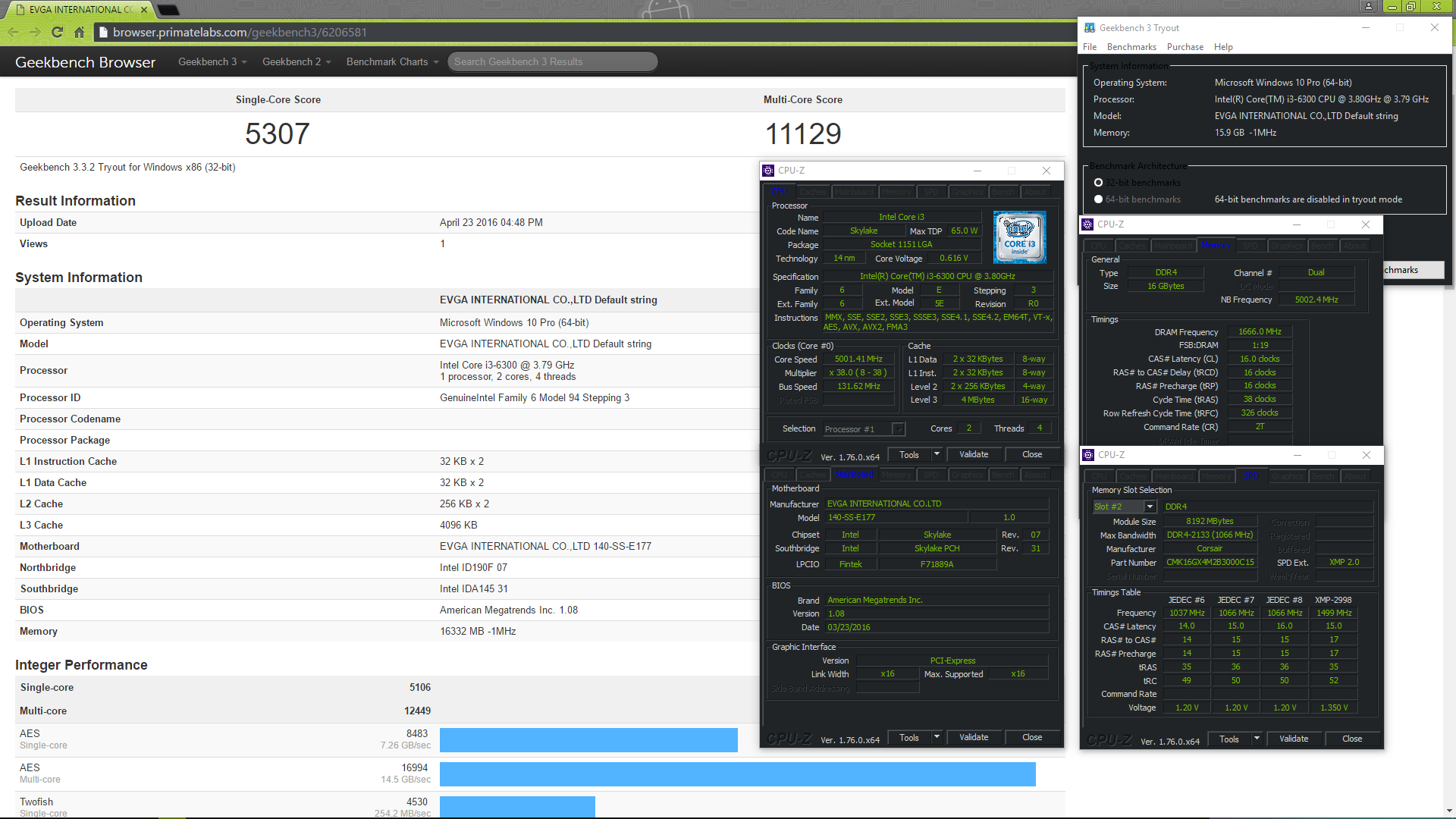
Task: Switch to CPU tab in the CPU-Z Memory window
Action: 1098,246
